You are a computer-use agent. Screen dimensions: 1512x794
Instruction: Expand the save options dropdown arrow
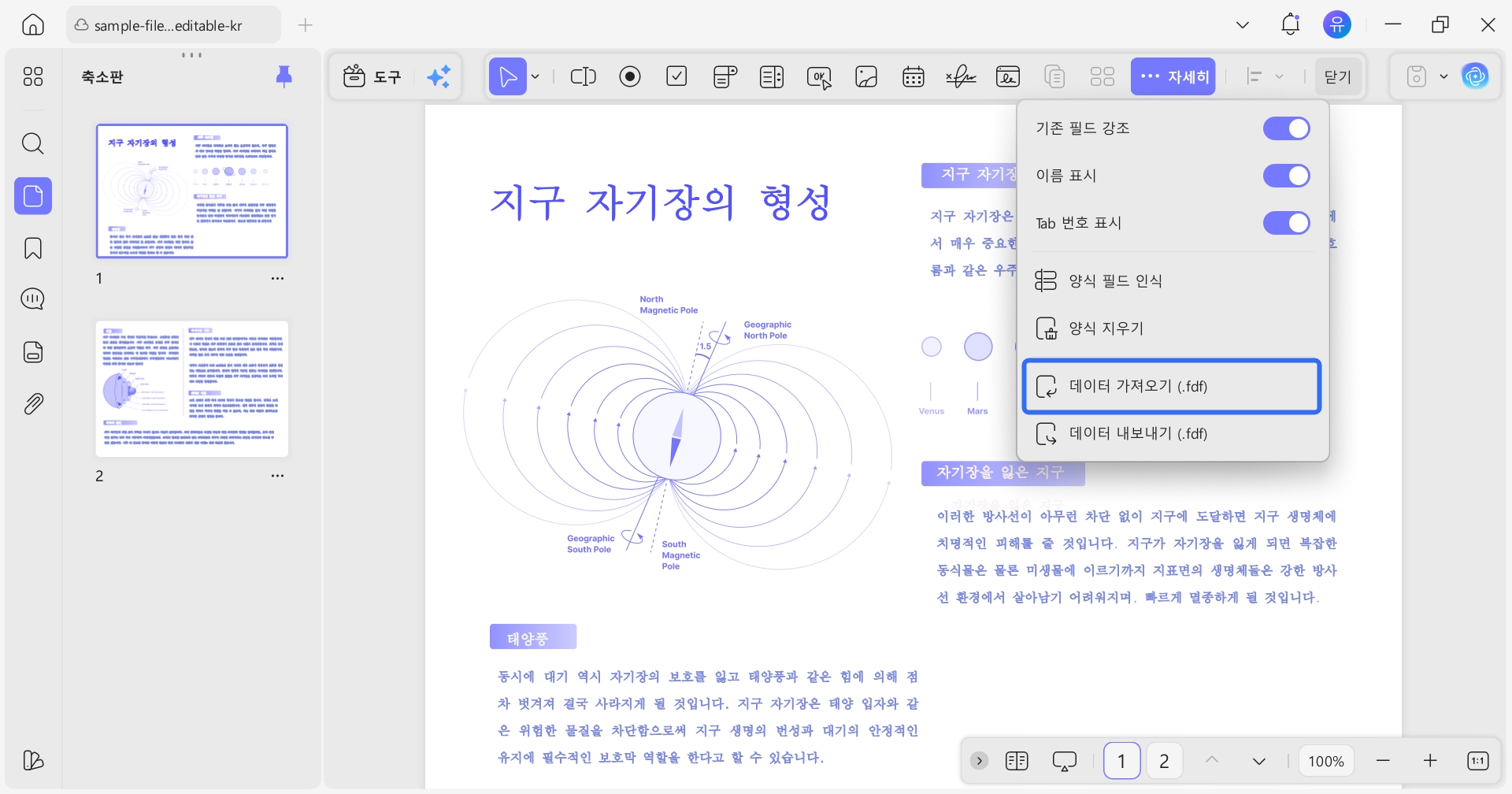(1443, 76)
